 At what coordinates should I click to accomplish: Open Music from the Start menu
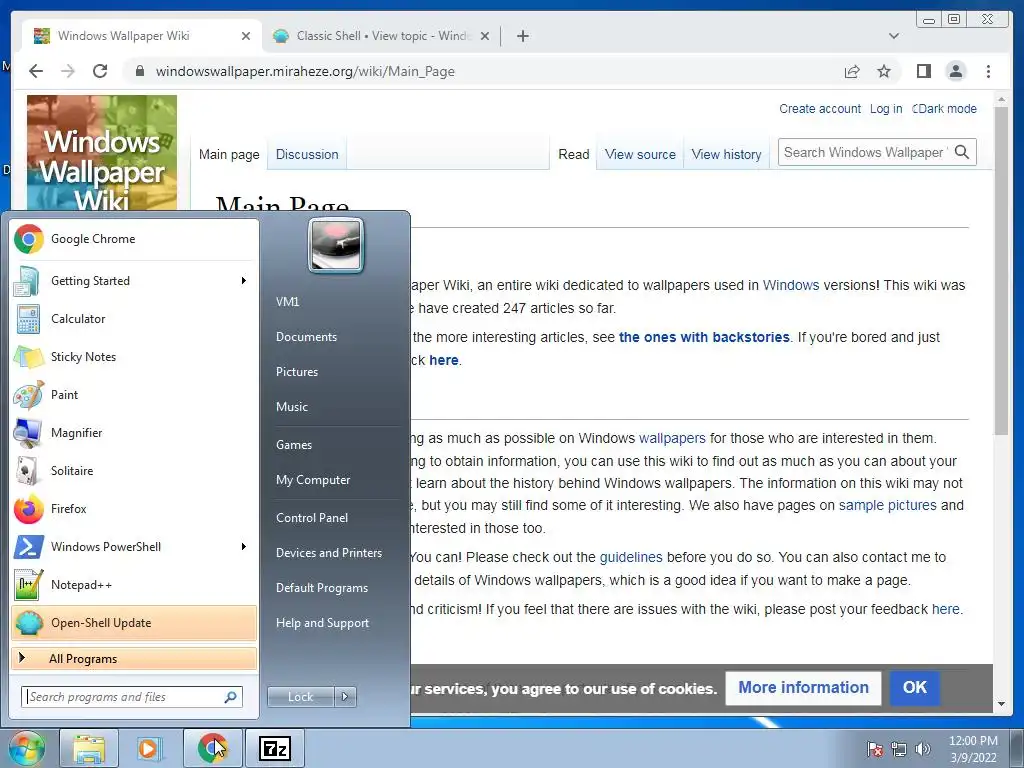tap(292, 407)
